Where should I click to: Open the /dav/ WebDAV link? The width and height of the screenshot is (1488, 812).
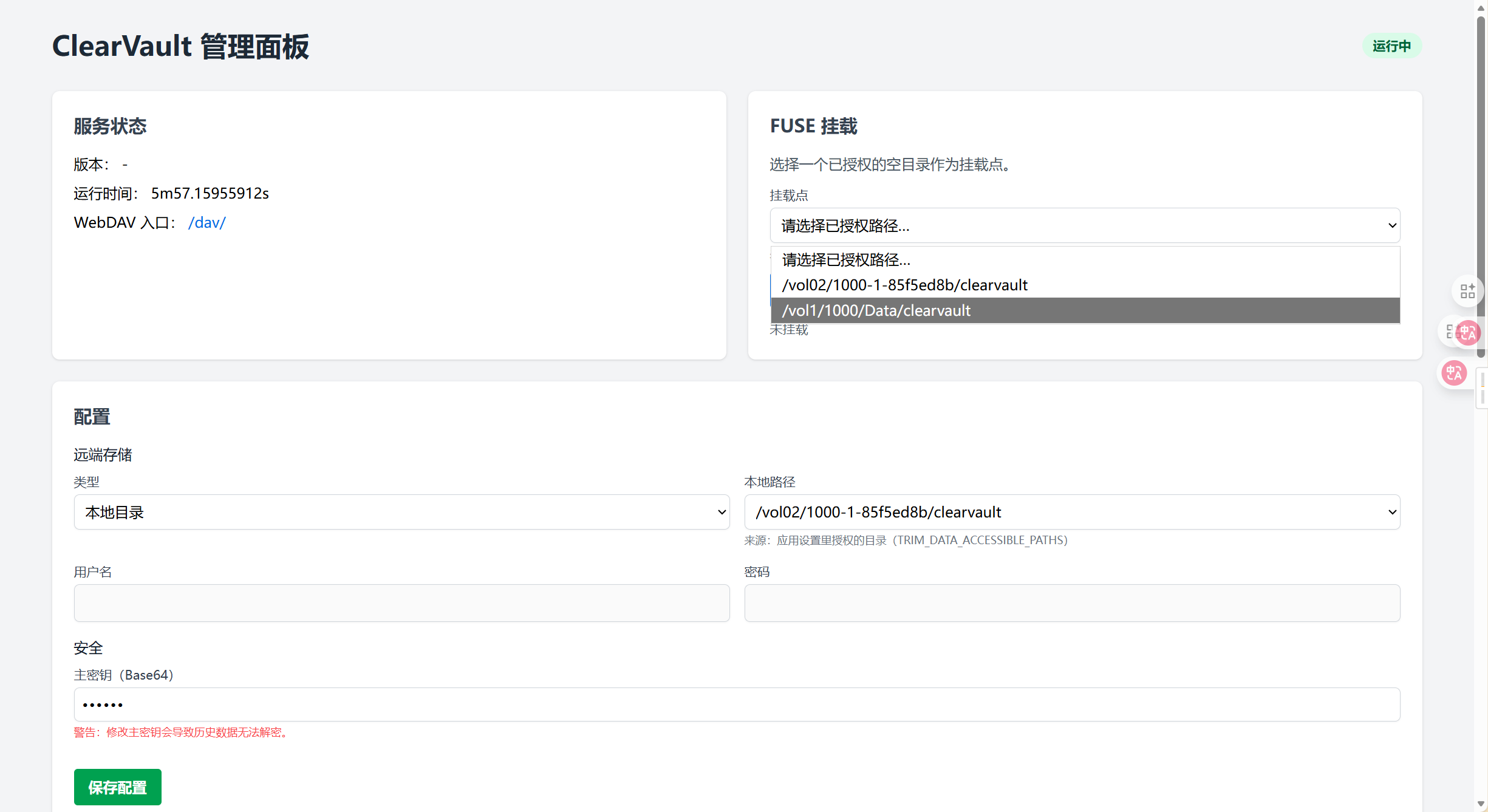tap(206, 223)
